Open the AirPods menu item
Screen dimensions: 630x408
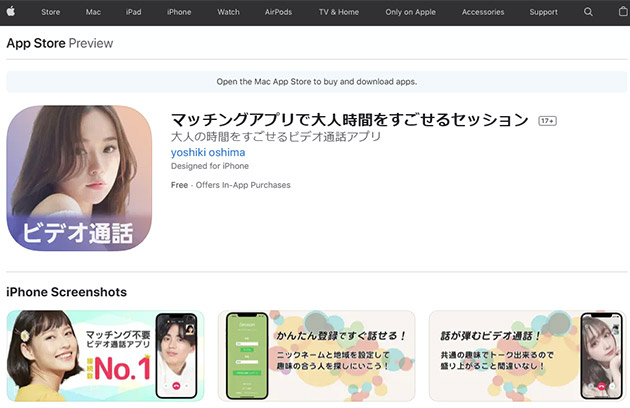278,12
